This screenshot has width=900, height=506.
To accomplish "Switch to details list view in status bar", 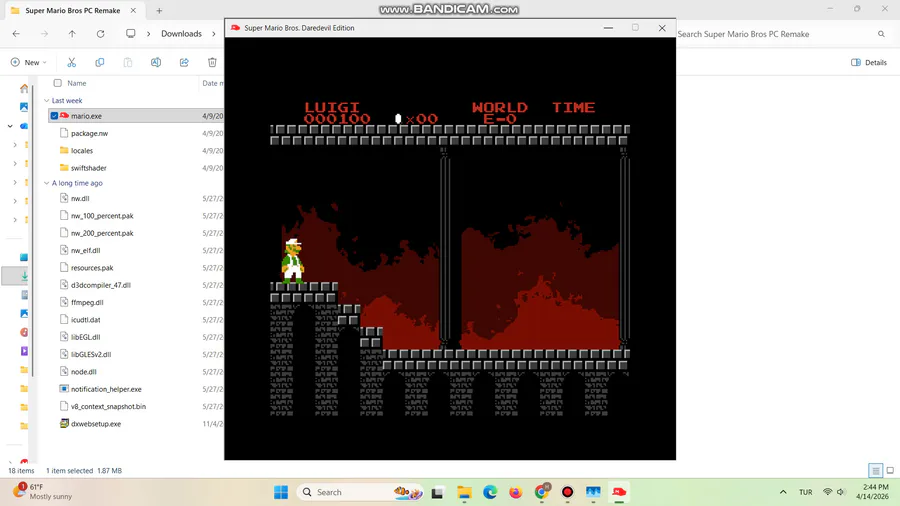I will click(875, 471).
